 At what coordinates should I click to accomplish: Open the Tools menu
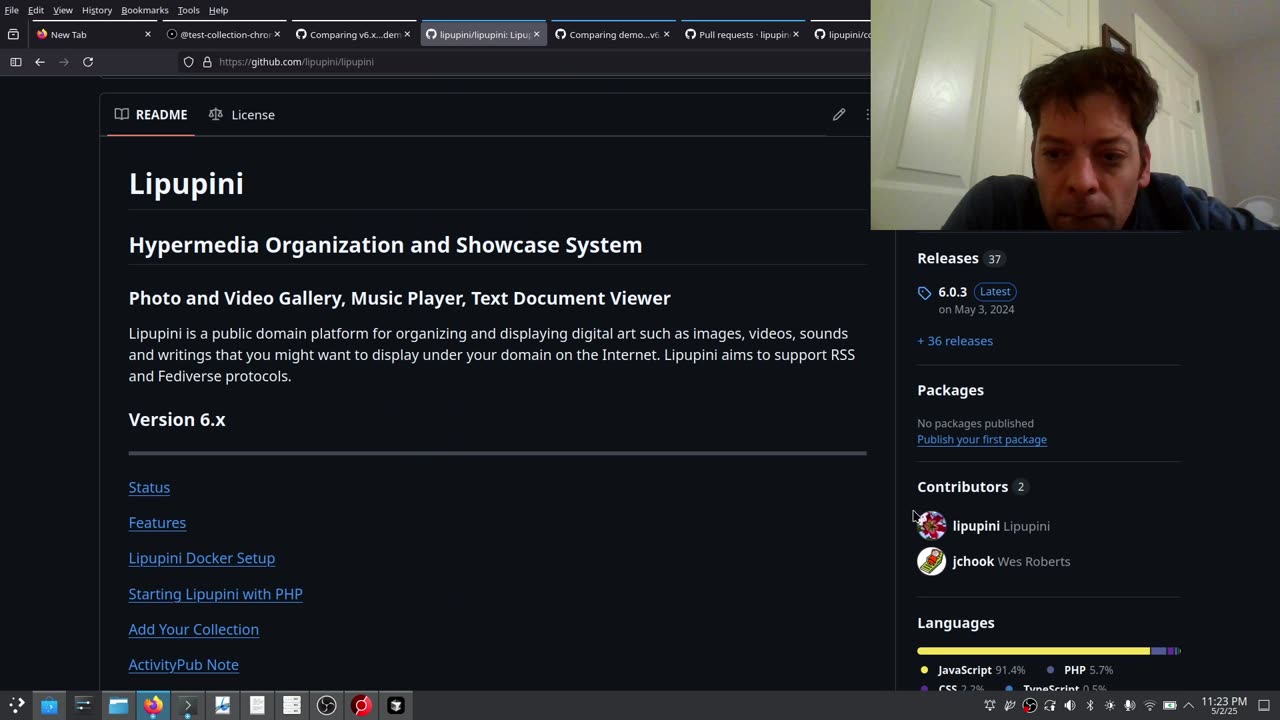click(x=189, y=10)
